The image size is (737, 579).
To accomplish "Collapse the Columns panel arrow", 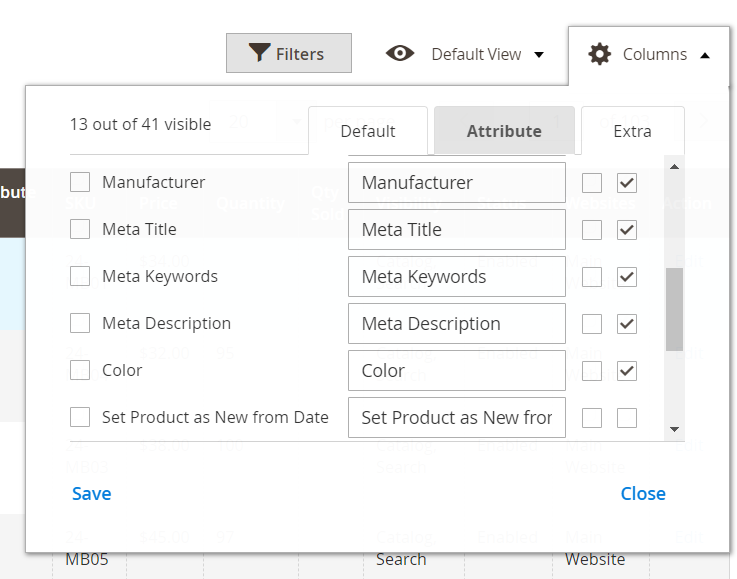I will tap(705, 55).
